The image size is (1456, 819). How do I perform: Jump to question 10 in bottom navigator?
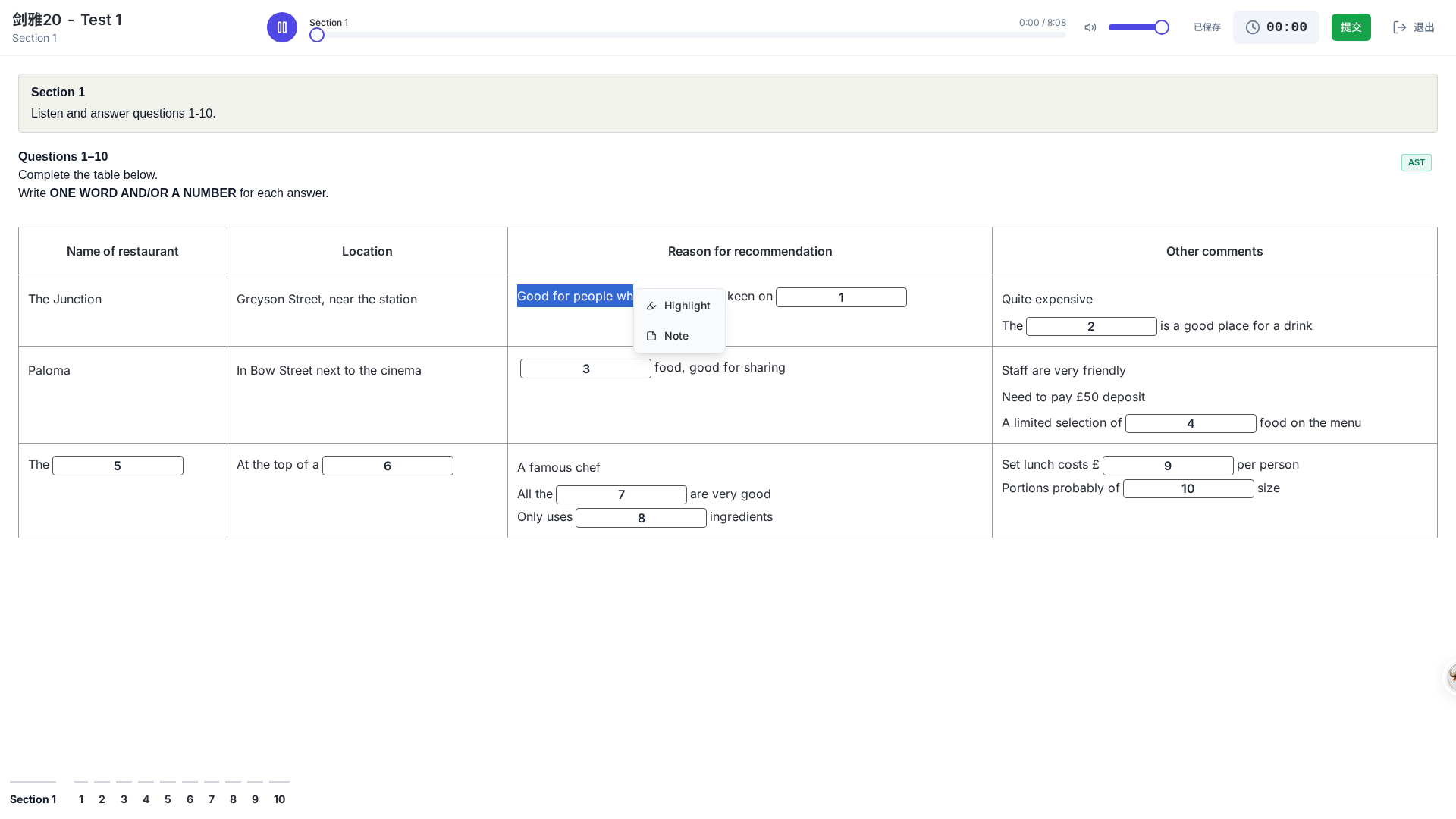point(279,799)
